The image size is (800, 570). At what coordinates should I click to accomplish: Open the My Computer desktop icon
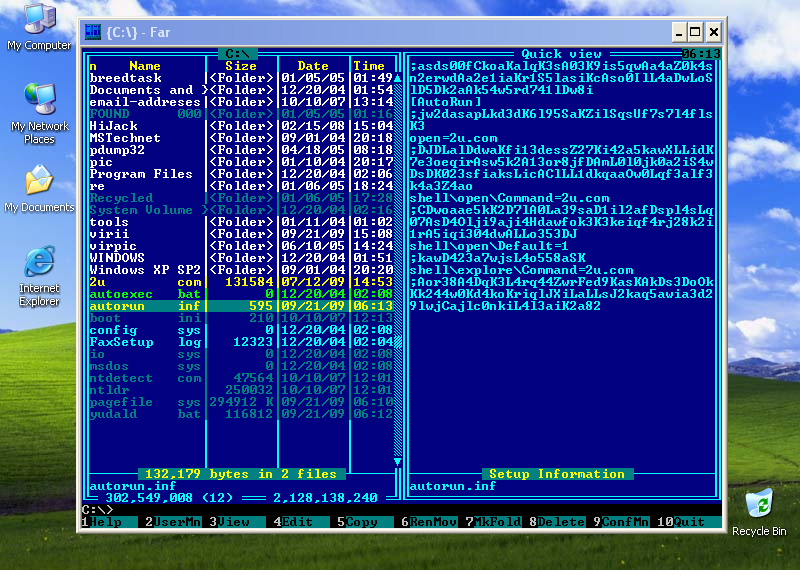point(39,27)
